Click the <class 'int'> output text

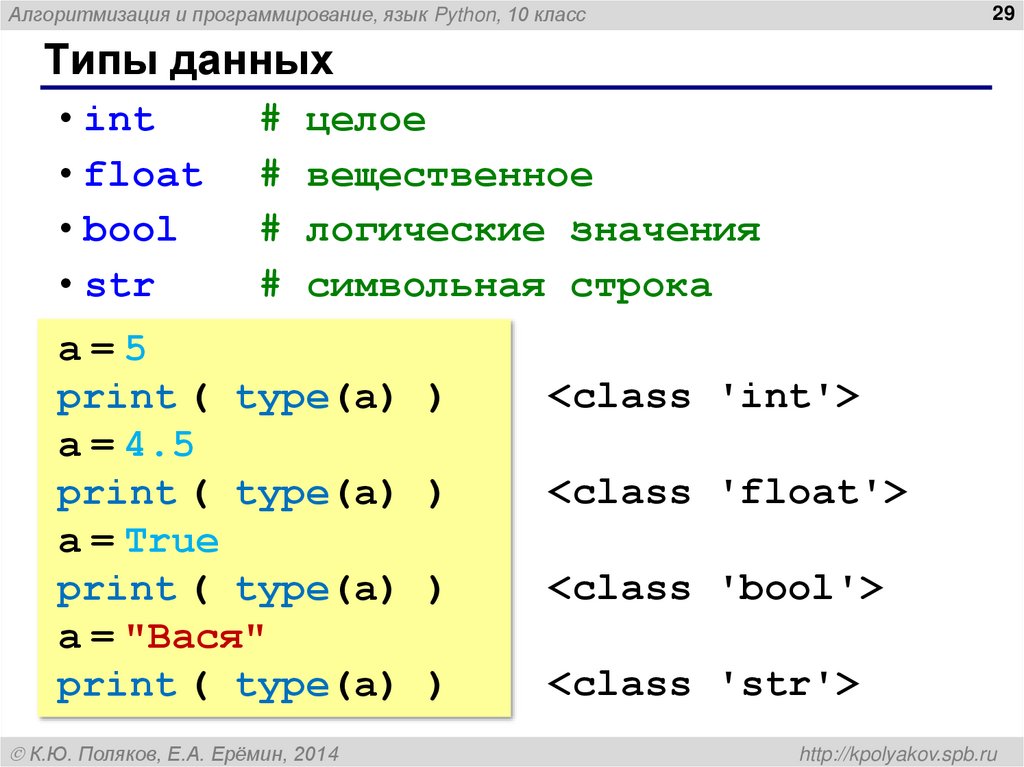[x=705, y=396]
